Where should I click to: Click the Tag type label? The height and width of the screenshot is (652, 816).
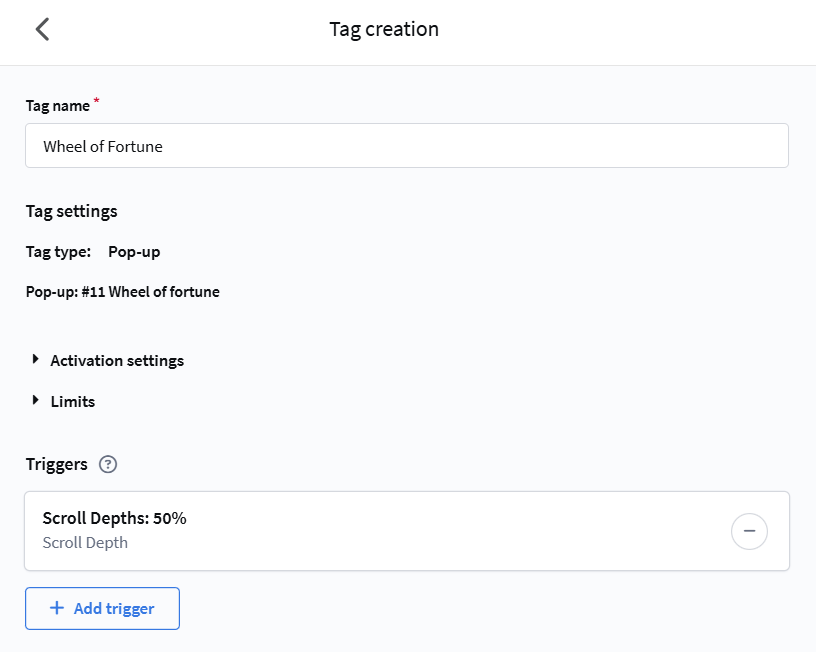pyautogui.click(x=58, y=251)
